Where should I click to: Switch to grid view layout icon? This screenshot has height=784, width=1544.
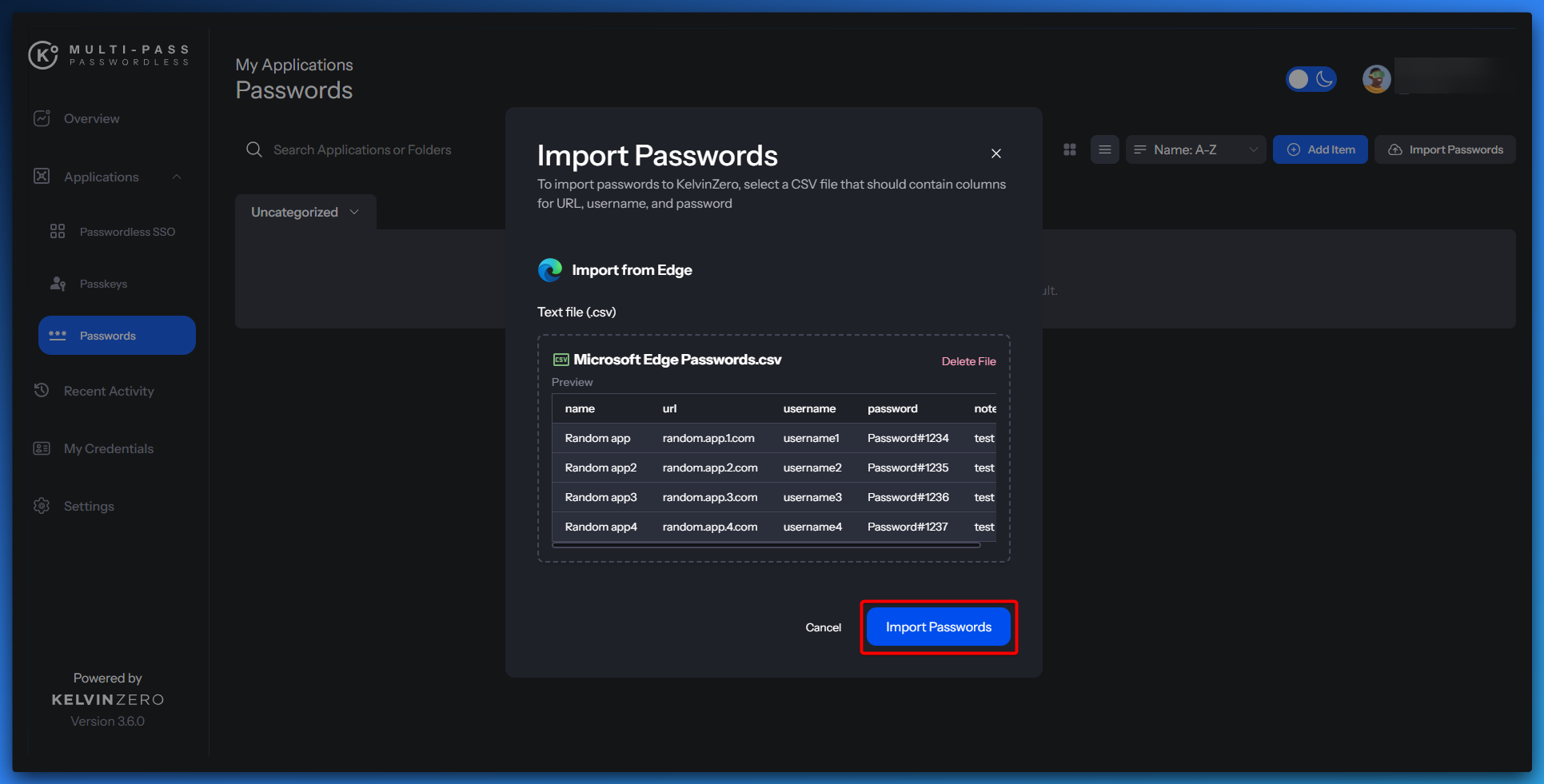[x=1070, y=149]
